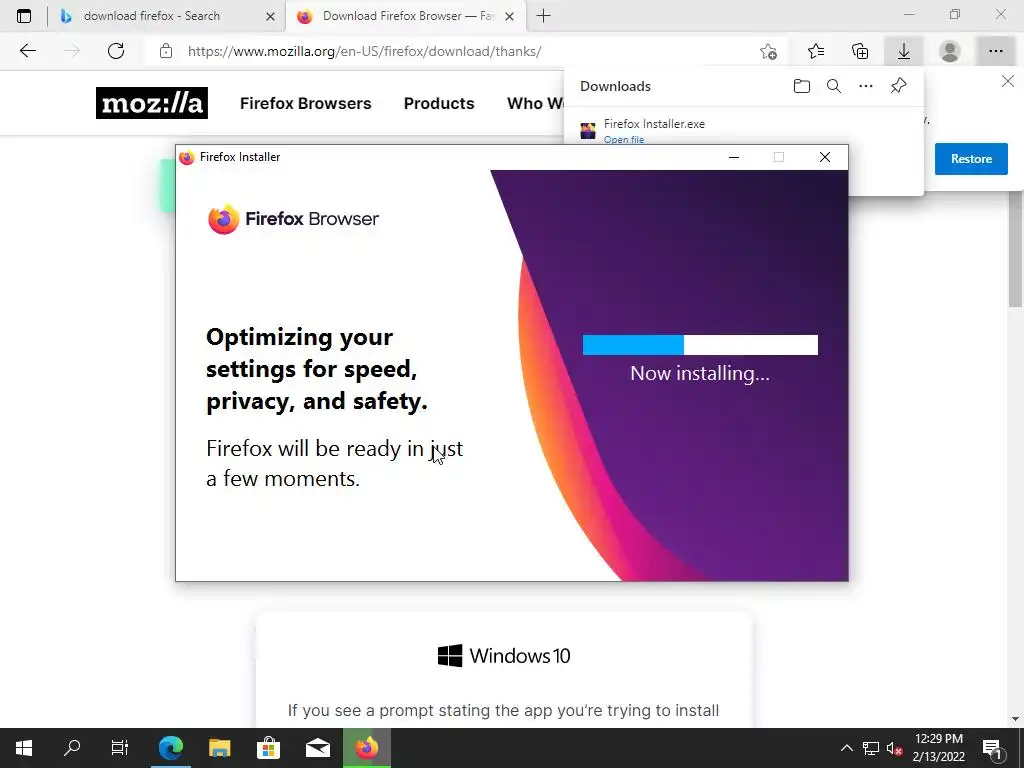Open file link for Firefox Installer.exe
1024x768 pixels.
(624, 139)
